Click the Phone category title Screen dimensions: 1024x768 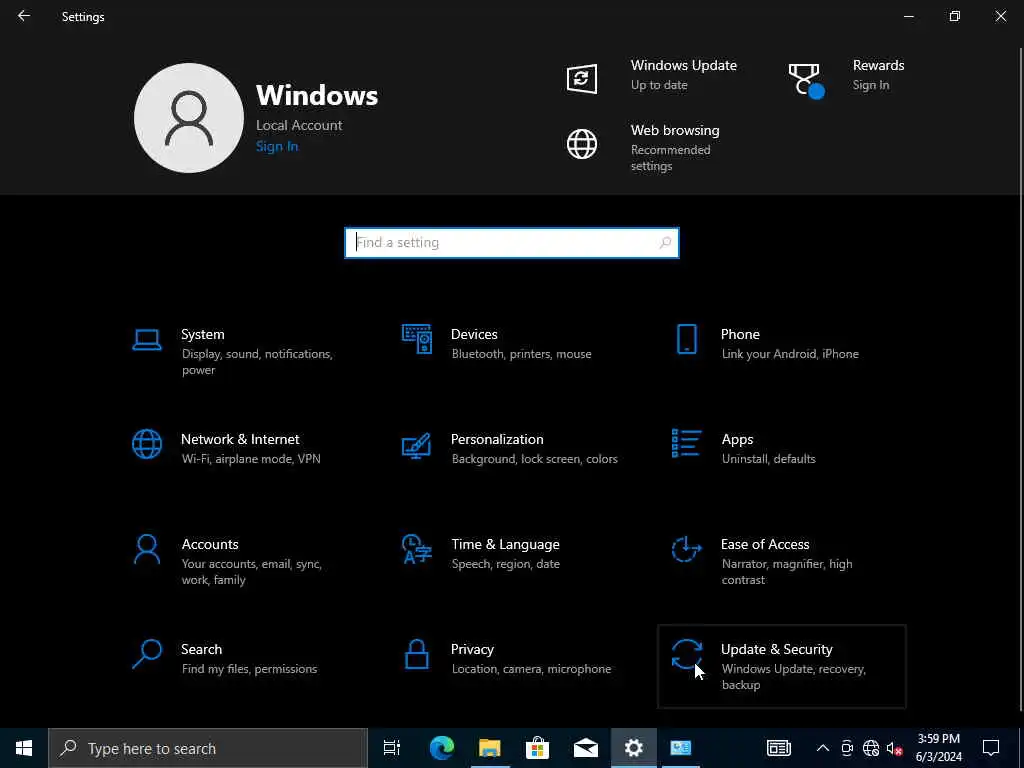(x=740, y=334)
